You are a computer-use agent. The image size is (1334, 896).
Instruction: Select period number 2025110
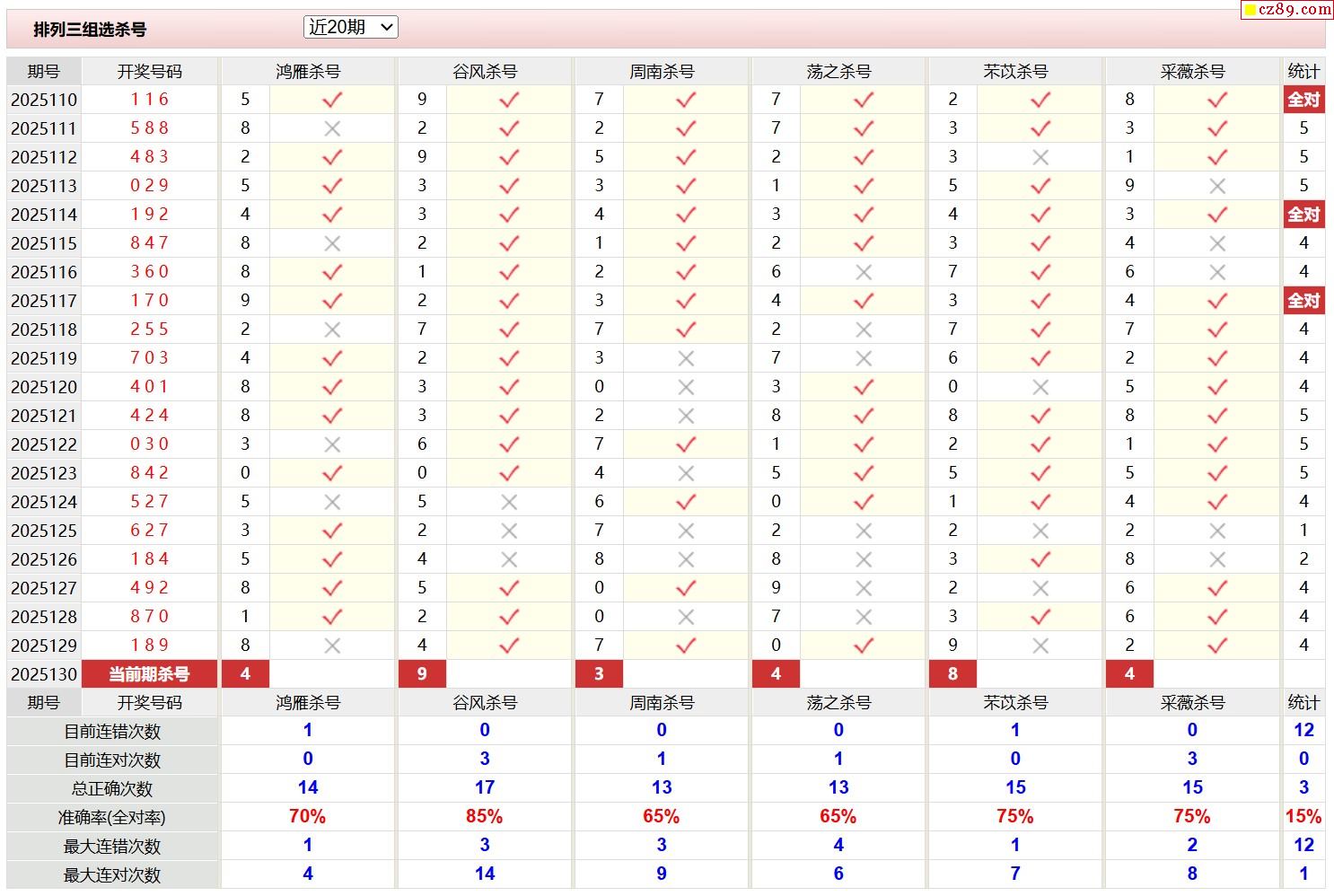point(44,100)
